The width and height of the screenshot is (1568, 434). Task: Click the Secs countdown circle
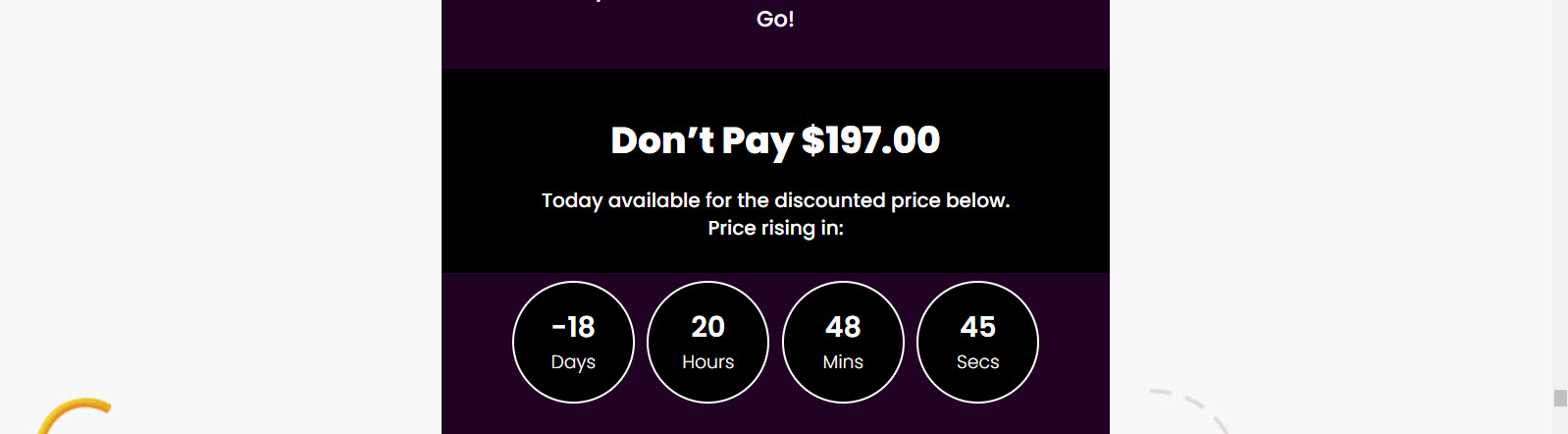click(x=977, y=342)
